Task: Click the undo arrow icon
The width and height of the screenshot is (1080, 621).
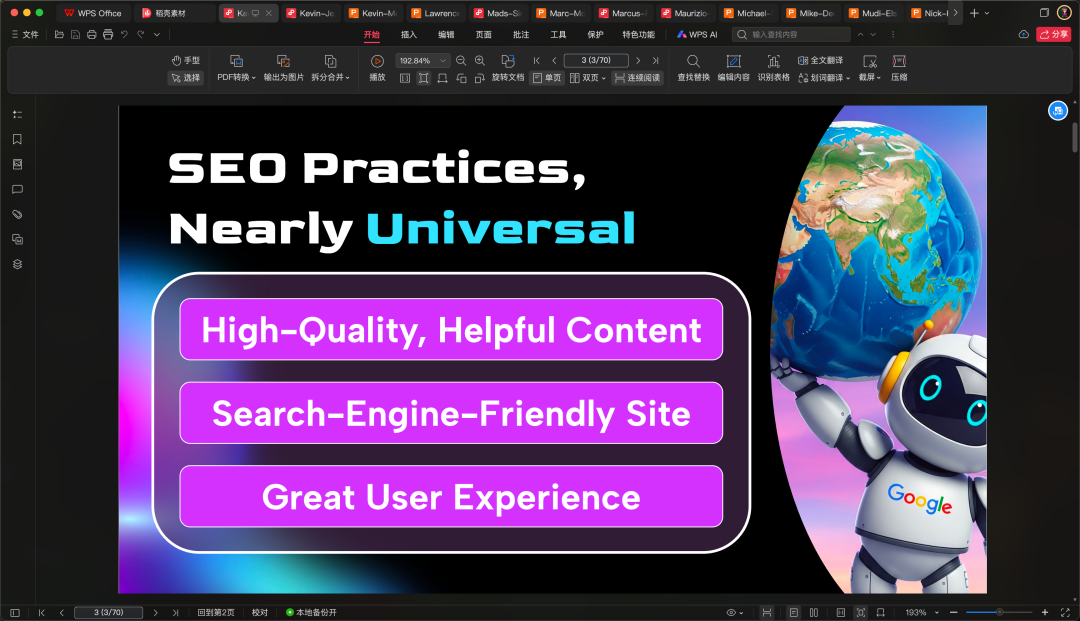Action: (124, 34)
